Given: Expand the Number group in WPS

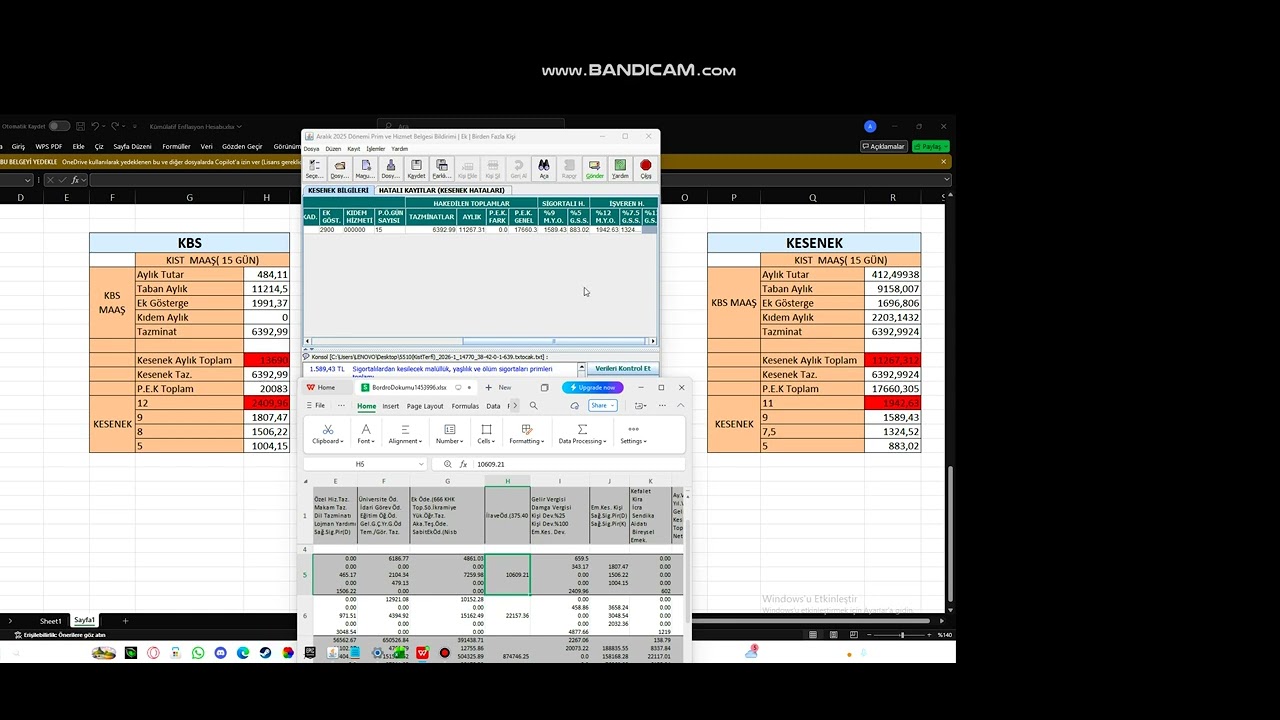Looking at the screenshot, I should point(449,434).
